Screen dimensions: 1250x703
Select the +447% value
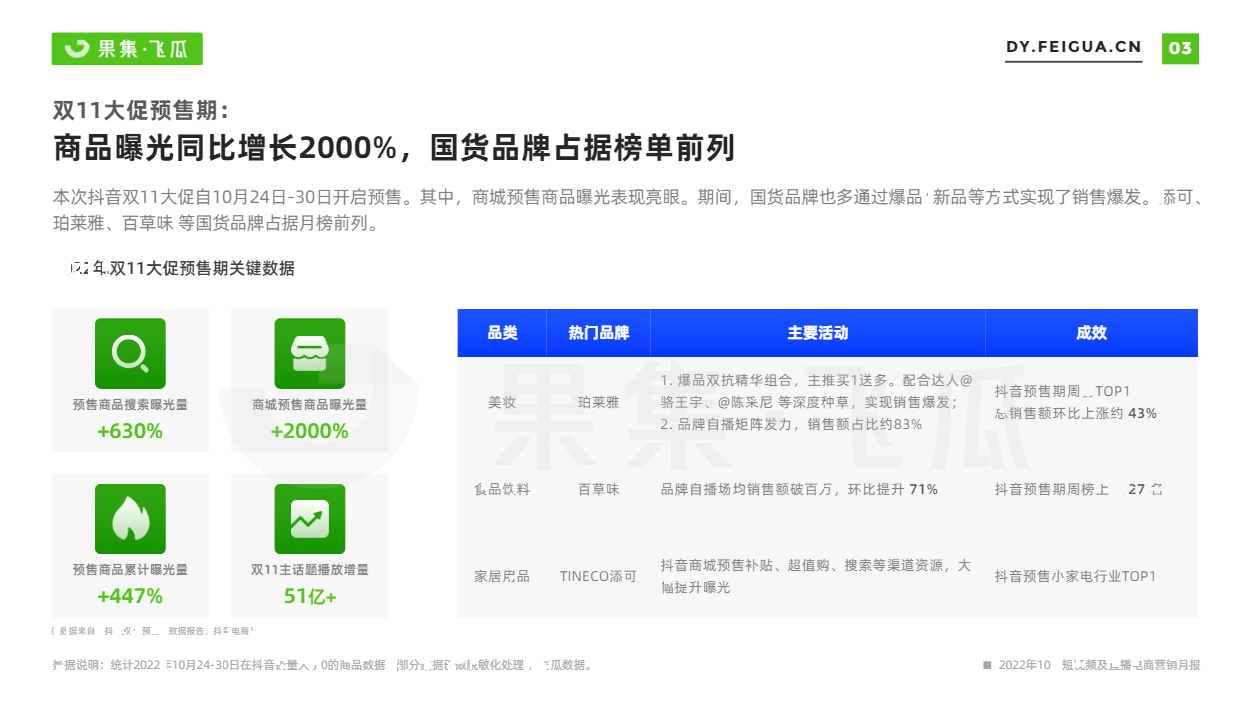tap(130, 596)
